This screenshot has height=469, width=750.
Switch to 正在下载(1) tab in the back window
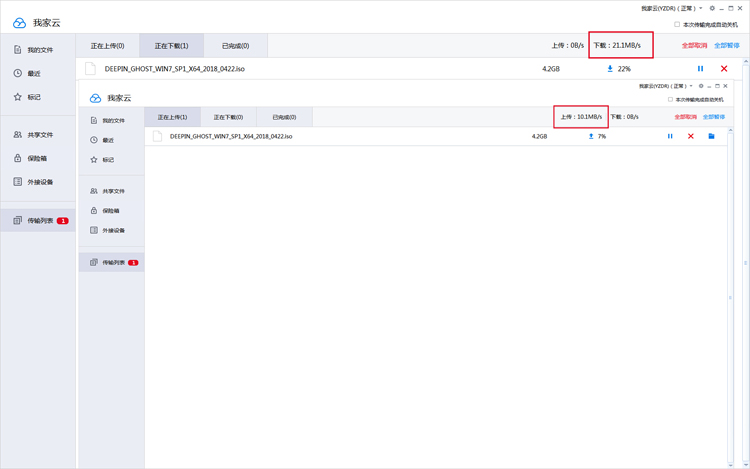coord(172,46)
